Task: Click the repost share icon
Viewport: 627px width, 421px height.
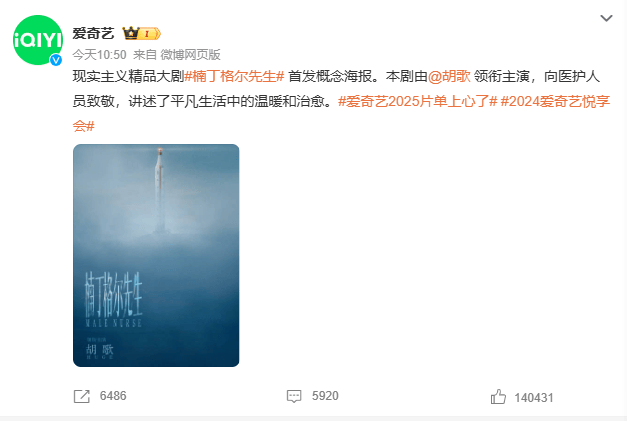Action: (82, 396)
